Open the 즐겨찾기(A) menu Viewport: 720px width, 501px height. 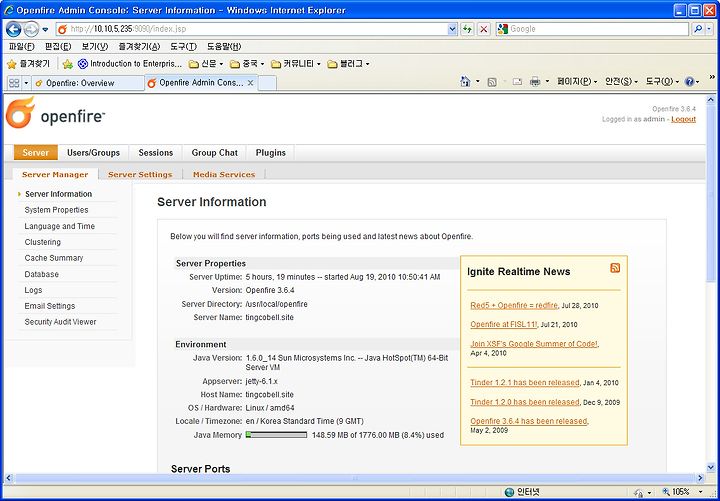coord(139,46)
